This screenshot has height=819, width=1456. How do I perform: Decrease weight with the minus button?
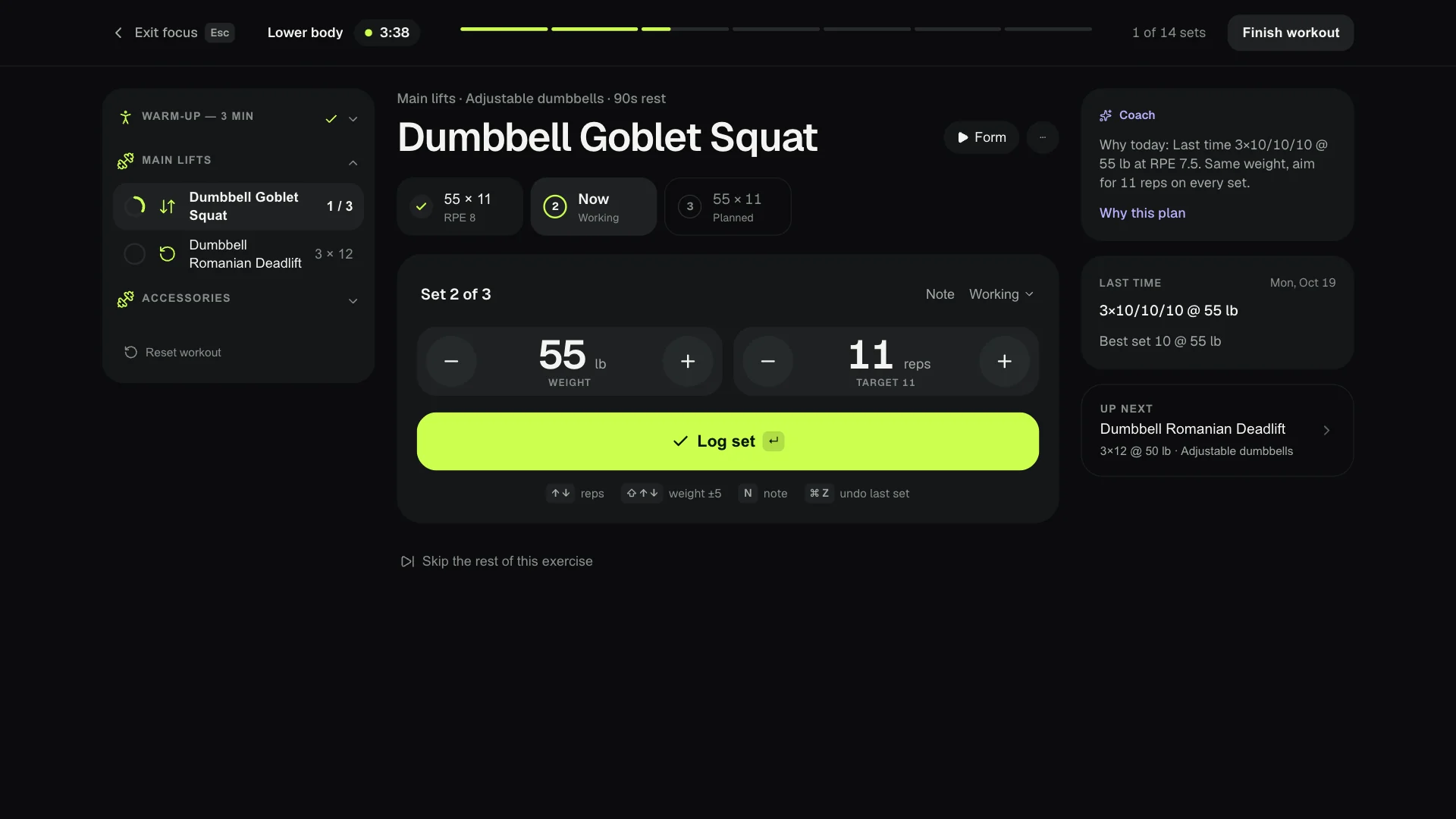(x=451, y=362)
